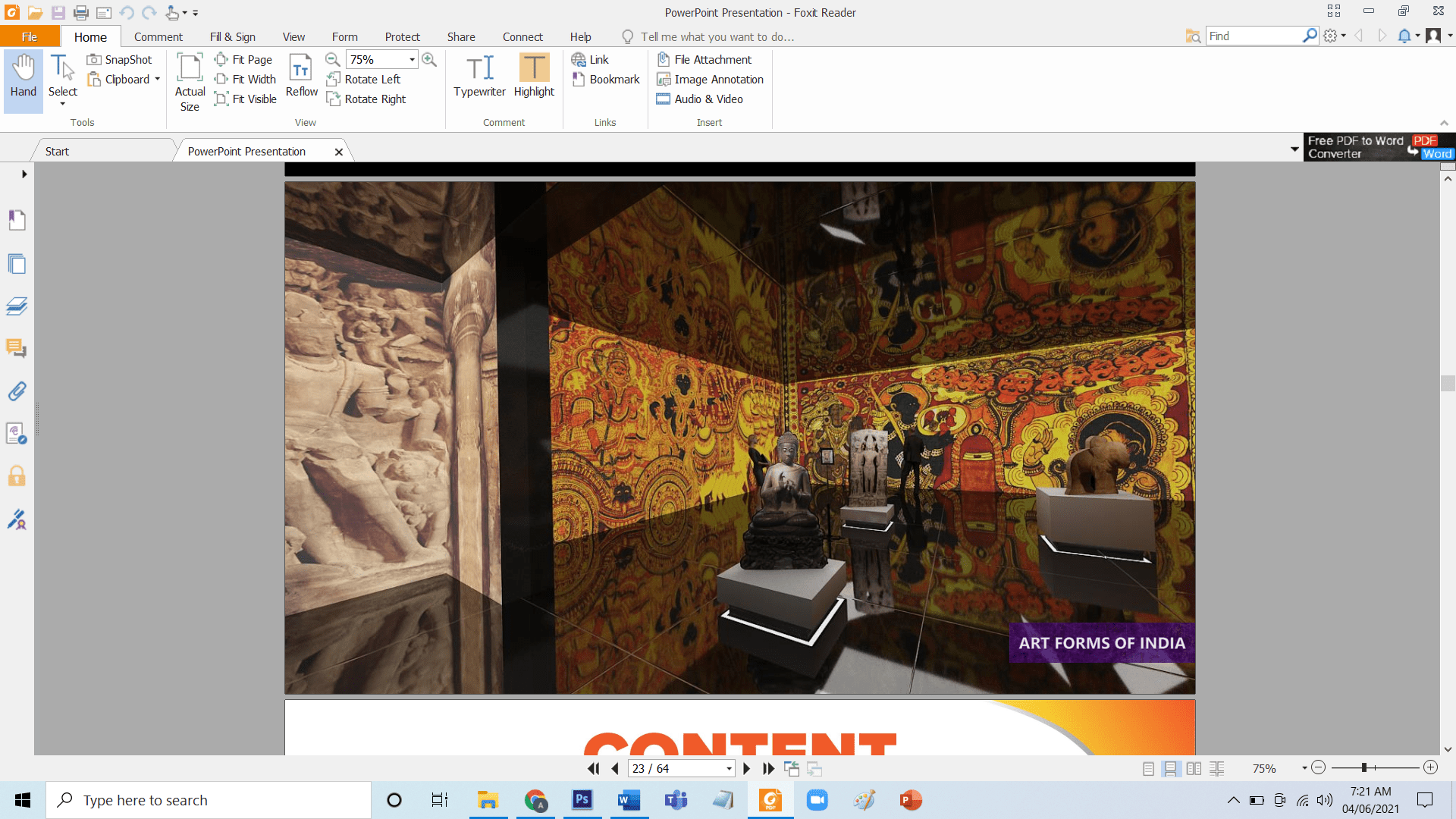This screenshot has height=819, width=1456.
Task: Rotate the page left
Action: coord(363,79)
